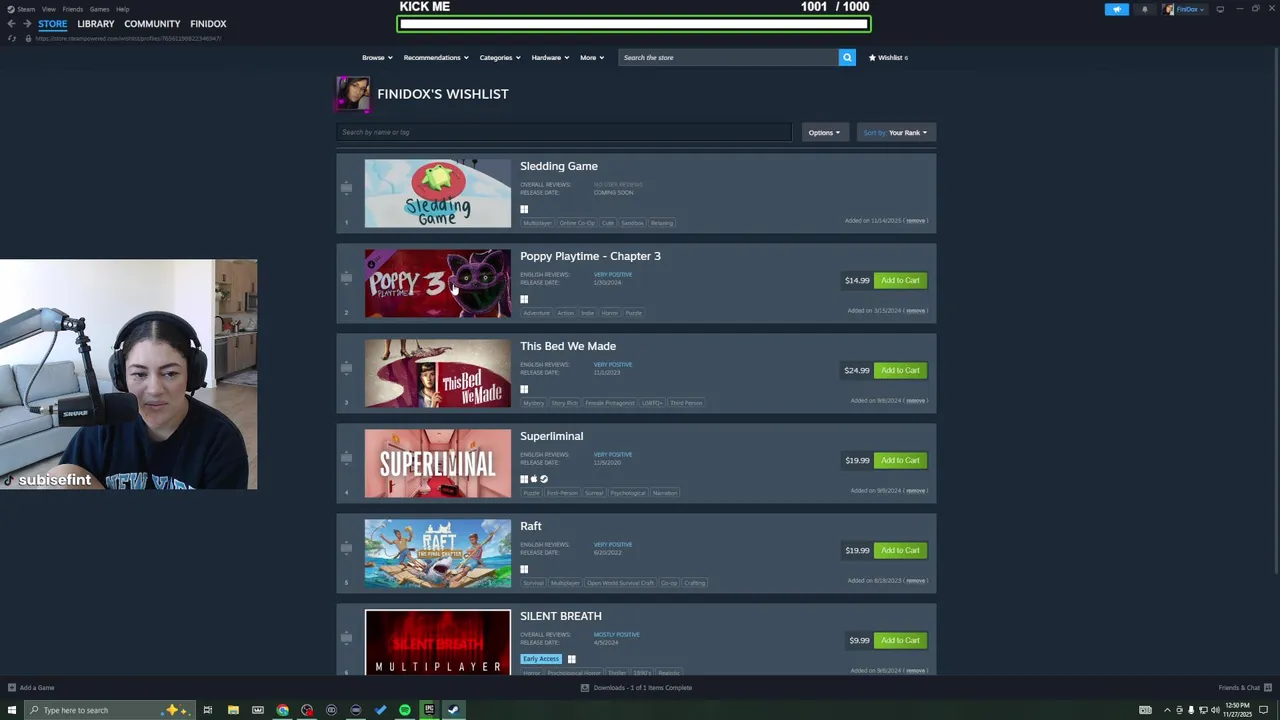The image size is (1280, 720).
Task: Click the magnifier search button in the store bar
Action: [x=847, y=57]
